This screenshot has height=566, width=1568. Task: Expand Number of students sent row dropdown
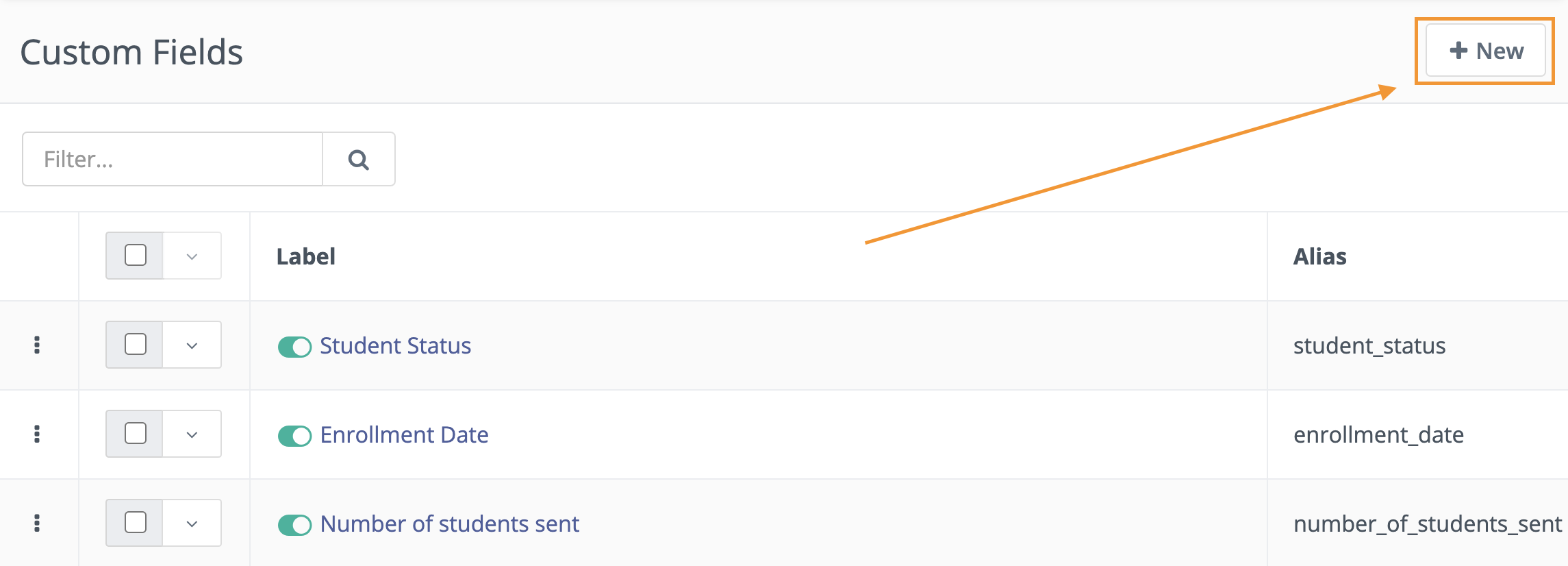click(x=192, y=524)
